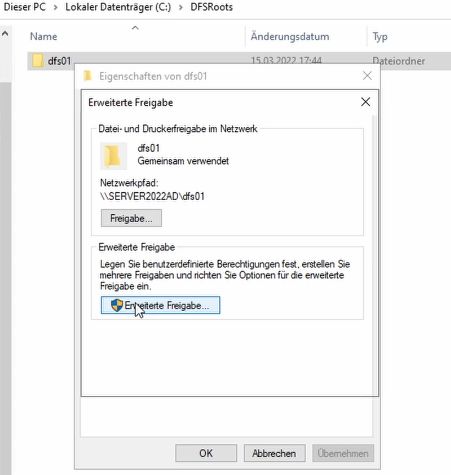Cancel via the Abbrechen button

click(274, 453)
